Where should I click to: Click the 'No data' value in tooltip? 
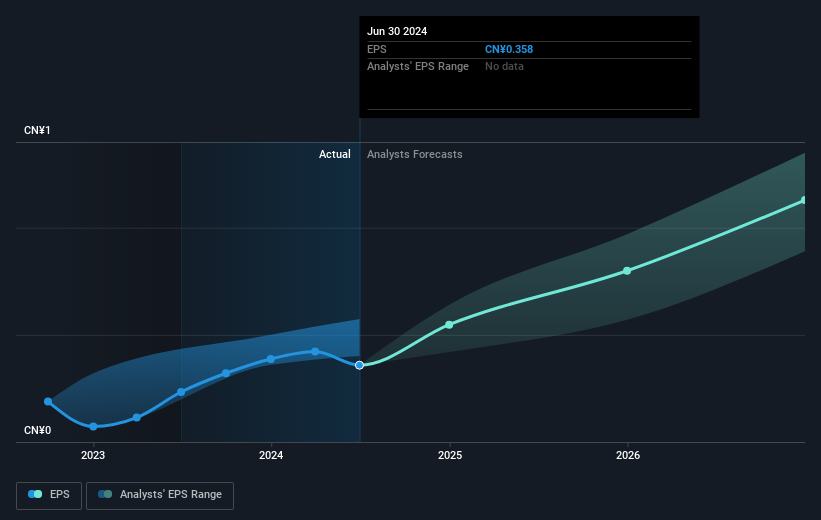[504, 66]
